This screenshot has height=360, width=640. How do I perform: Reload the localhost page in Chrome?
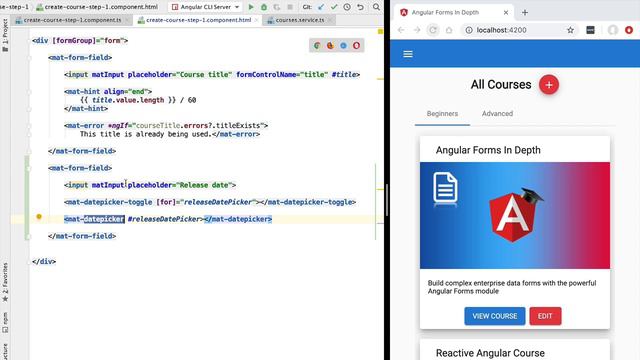pyautogui.click(x=433, y=30)
